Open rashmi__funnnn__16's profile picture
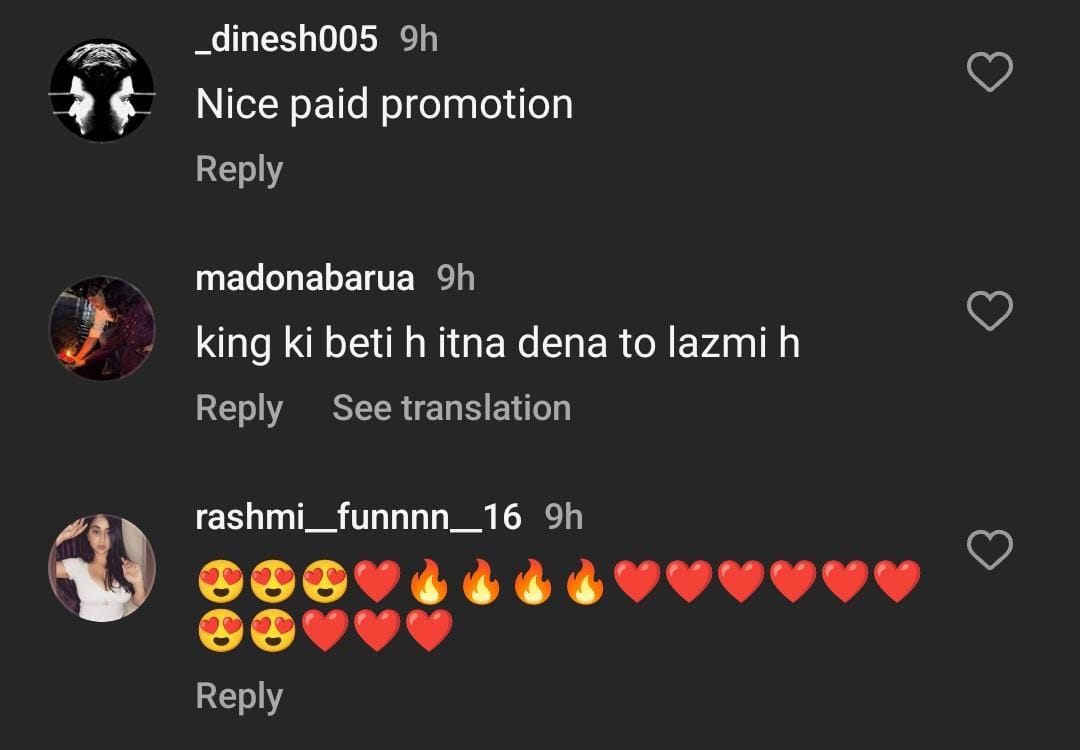The image size is (1080, 750). 102,568
